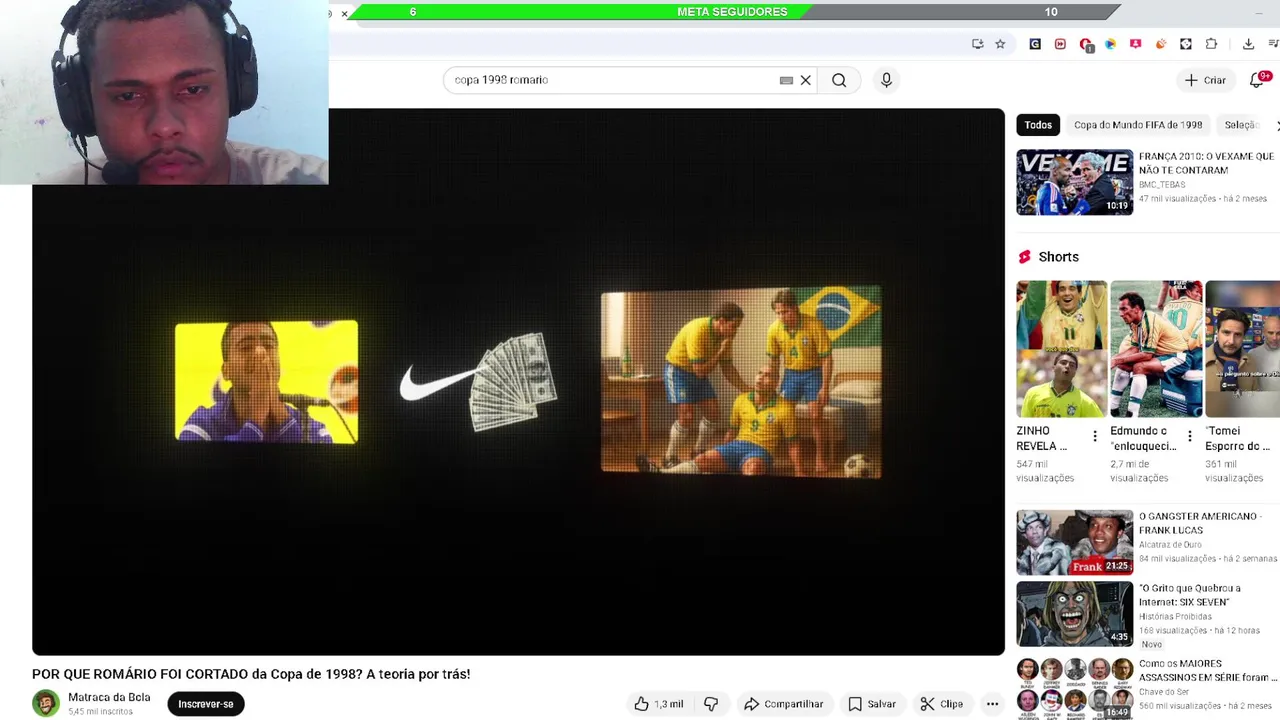The width and height of the screenshot is (1280, 720).
Task: Start voice search with microphone
Action: 886,80
